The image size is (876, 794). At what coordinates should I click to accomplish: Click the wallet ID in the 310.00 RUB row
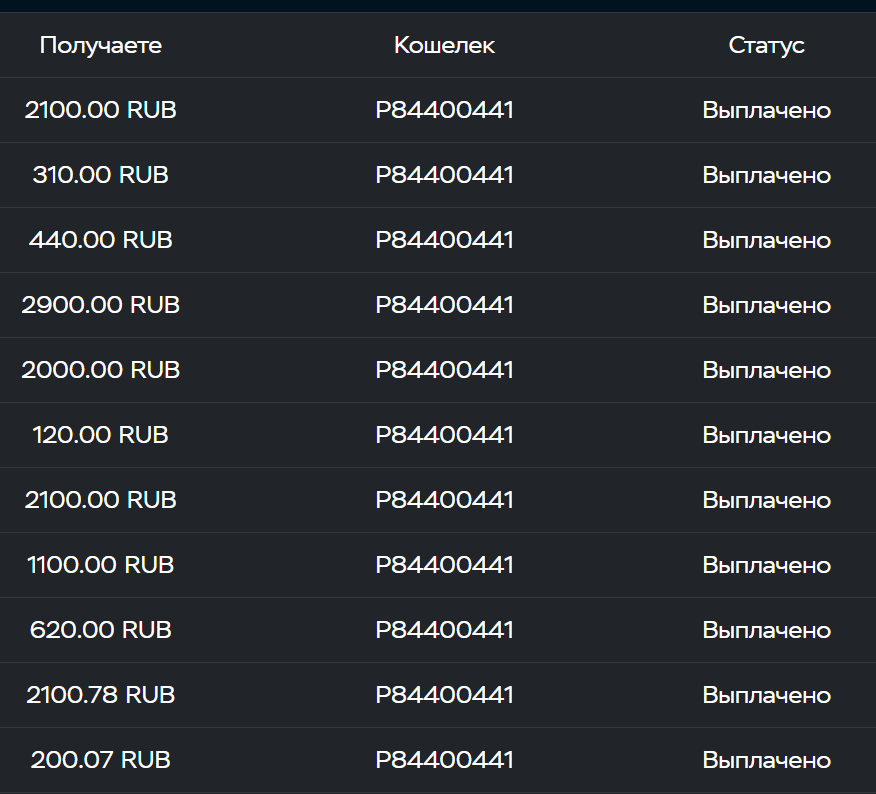tap(444, 175)
